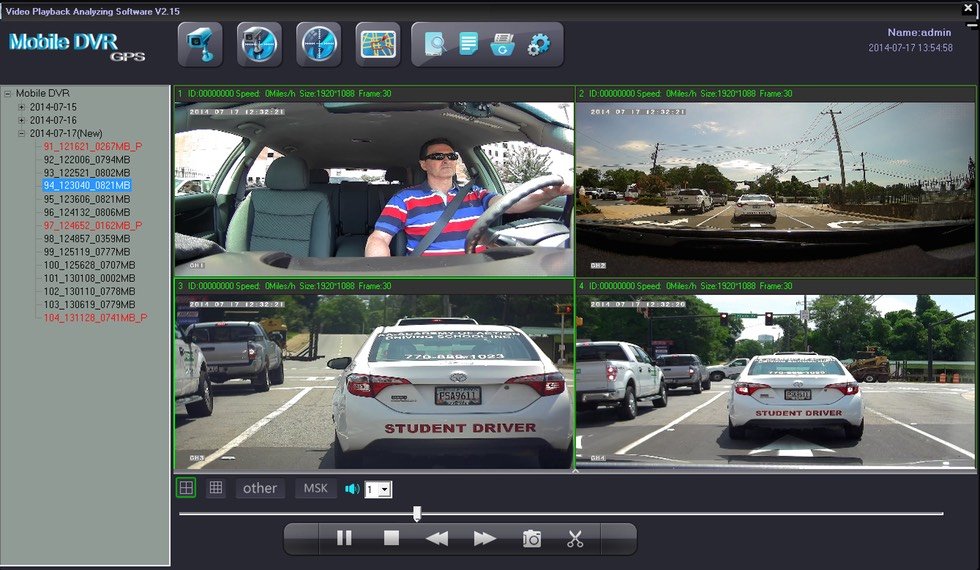The height and width of the screenshot is (570, 980).
Task: Click the playback progress slider handle
Action: [417, 513]
